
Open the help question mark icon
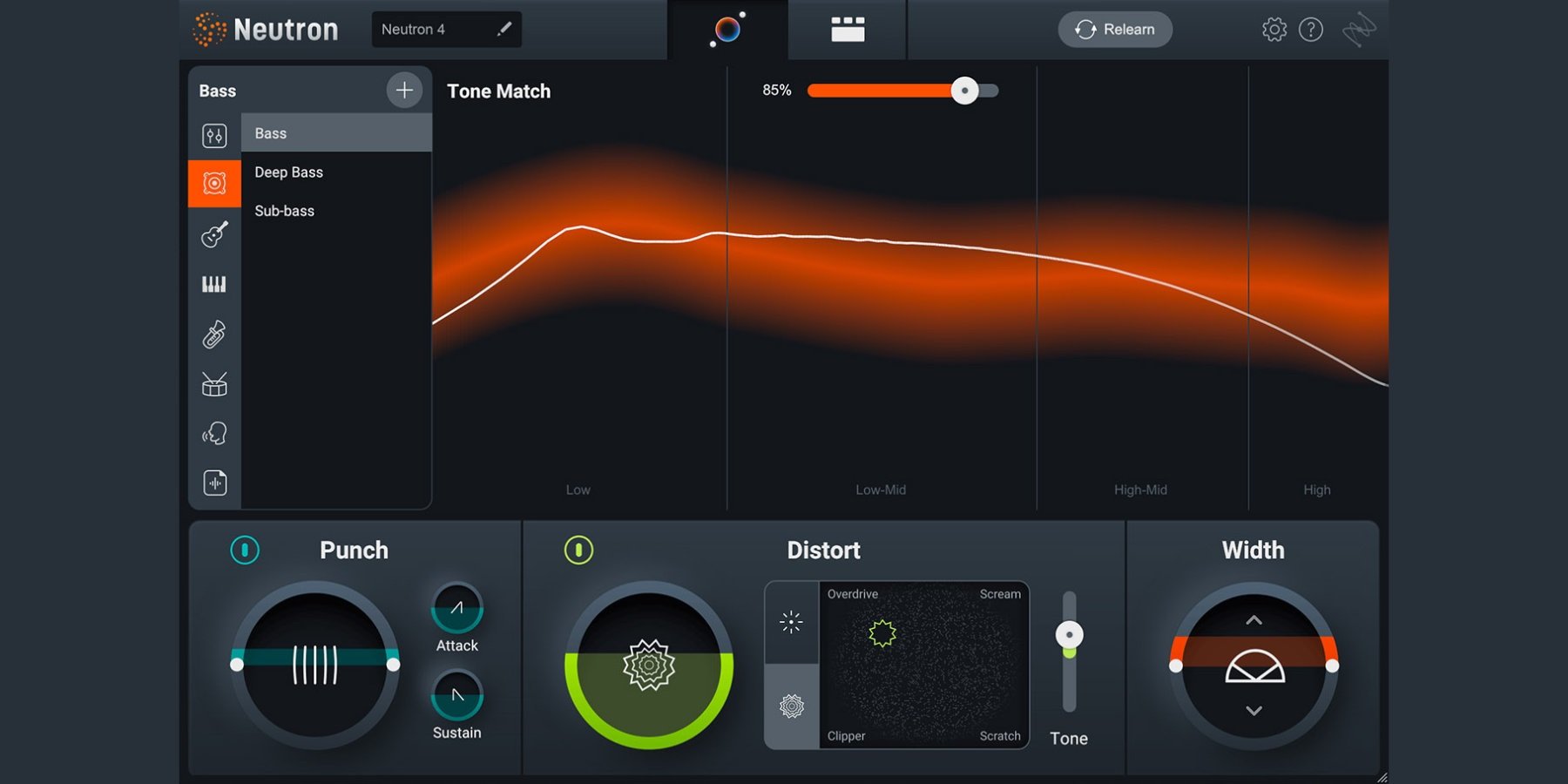tap(1310, 30)
